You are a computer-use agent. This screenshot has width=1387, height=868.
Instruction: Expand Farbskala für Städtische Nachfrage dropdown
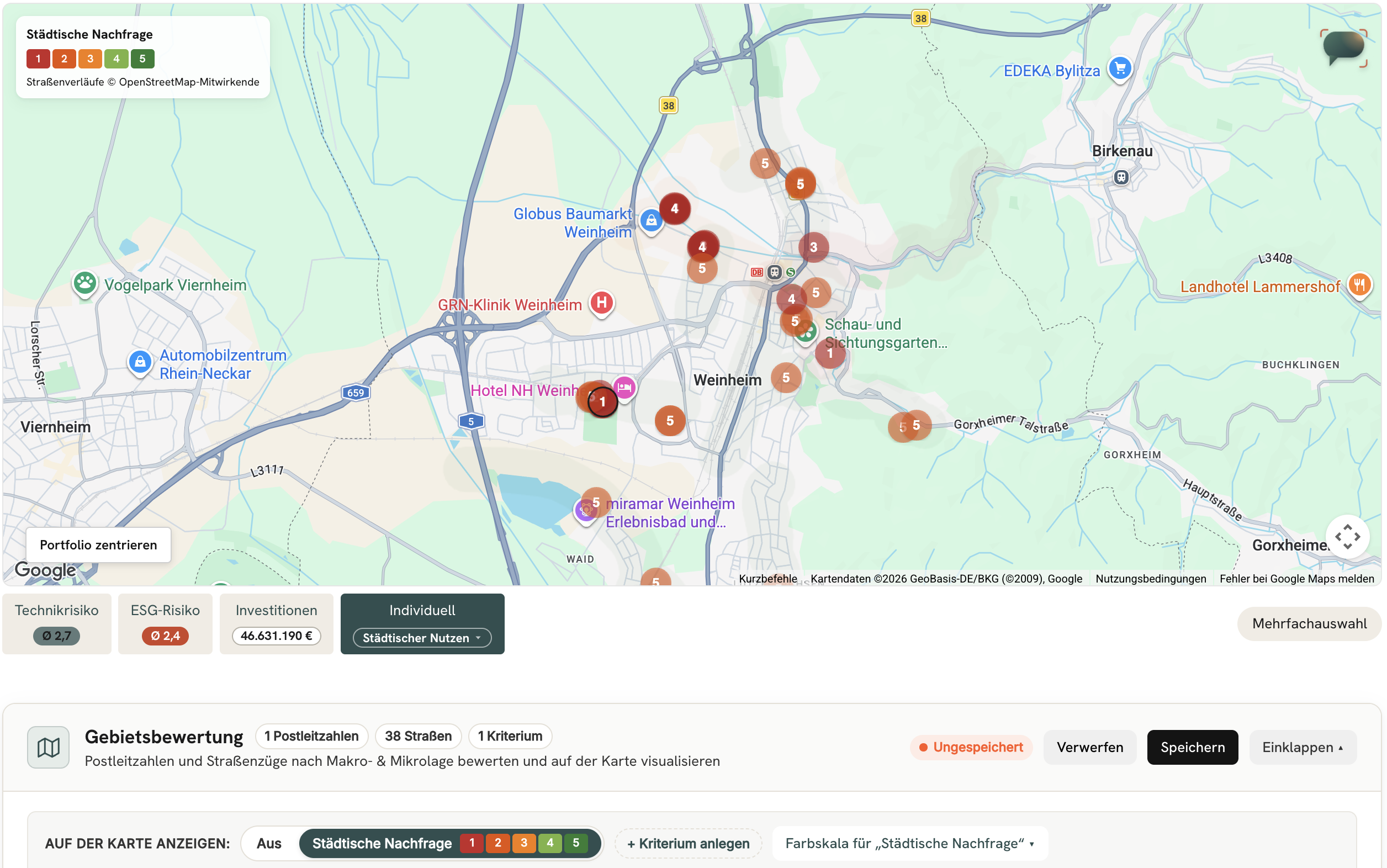(x=910, y=843)
